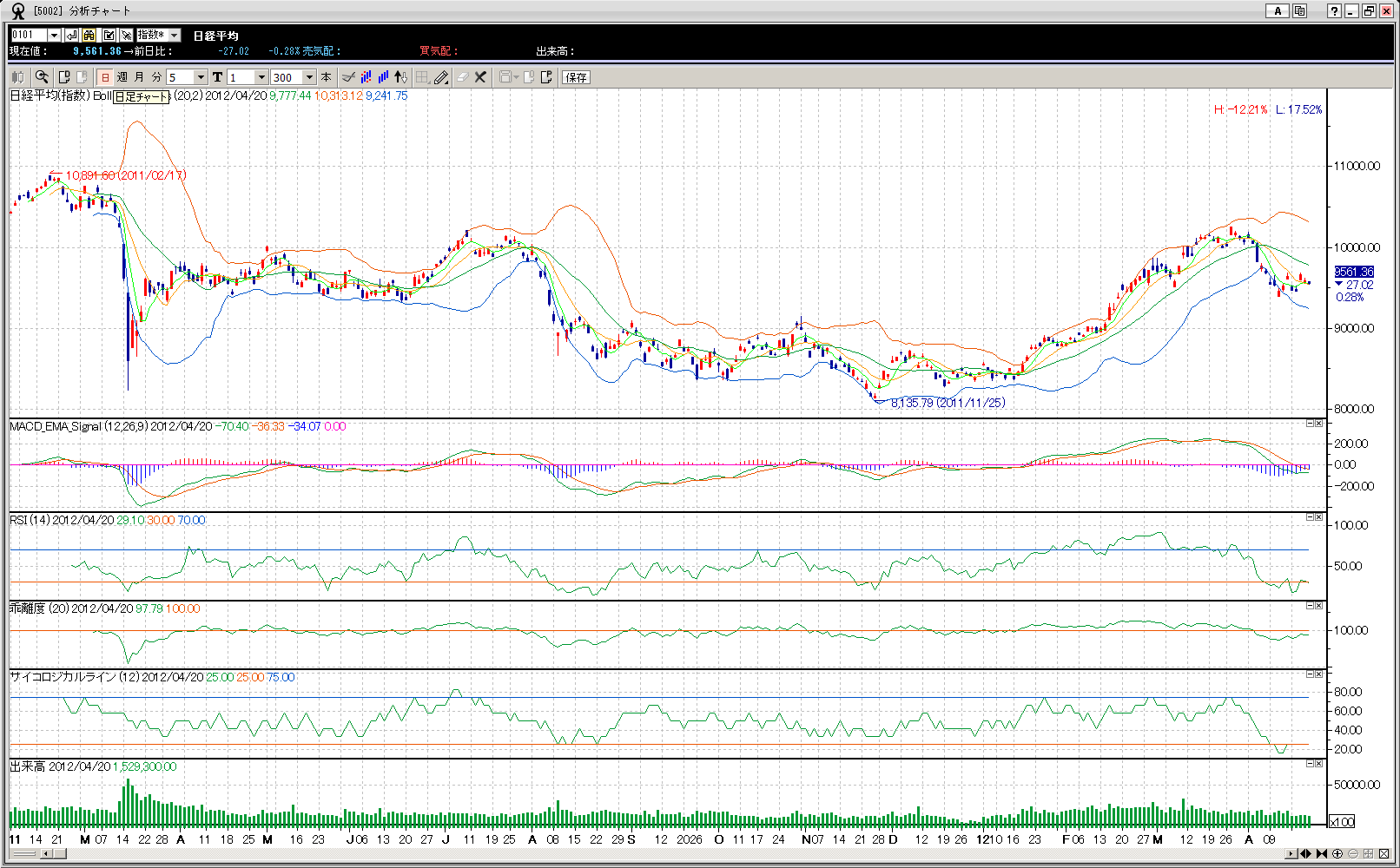Screen dimensions: 1400x868
Task: Click the question mark help icon
Action: pyautogui.click(x=1334, y=11)
